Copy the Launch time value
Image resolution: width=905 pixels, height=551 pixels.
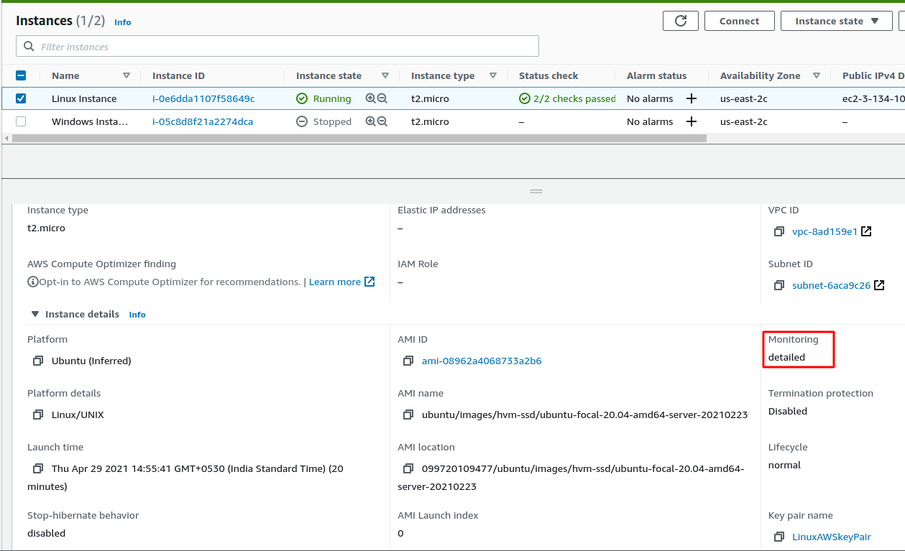[38, 468]
